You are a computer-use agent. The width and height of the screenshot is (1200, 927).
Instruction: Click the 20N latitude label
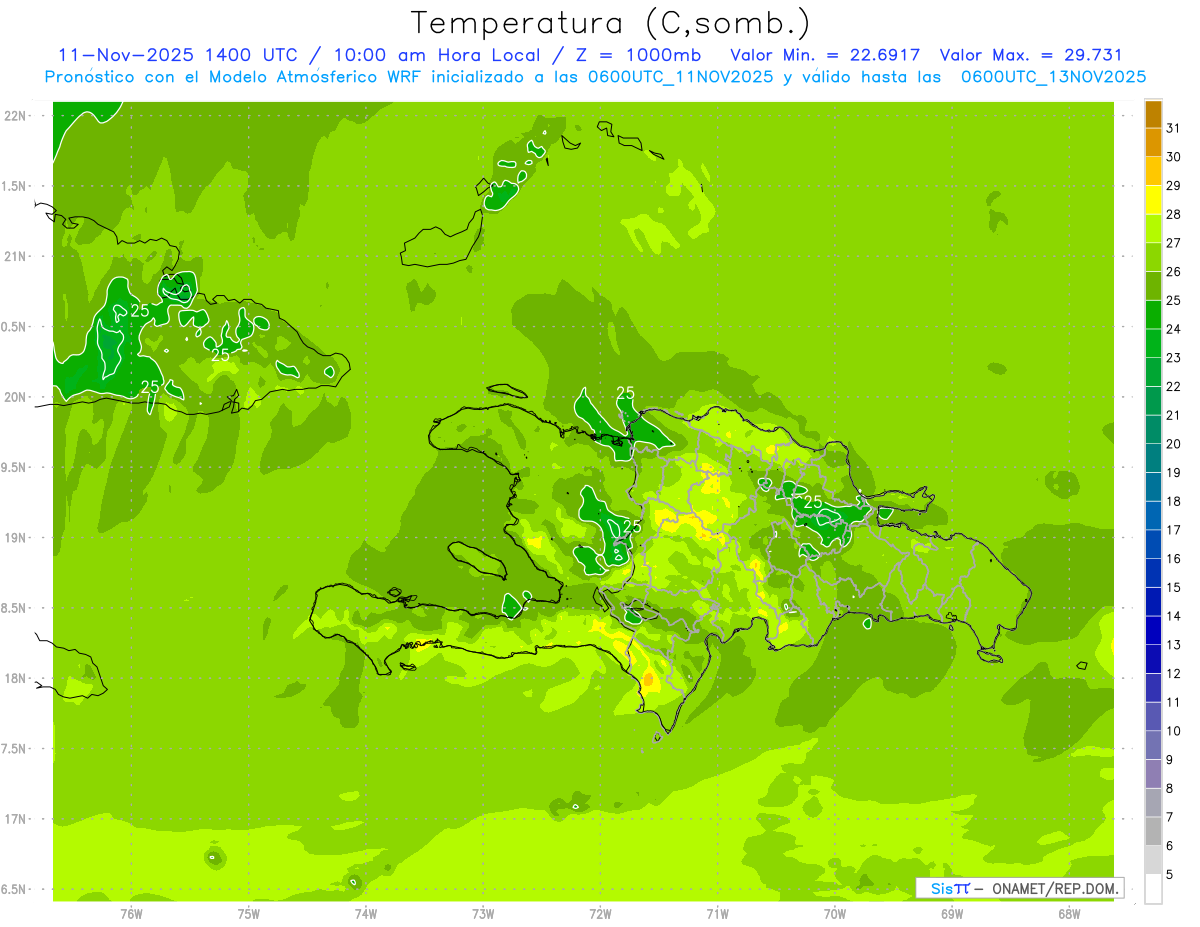[x=14, y=397]
